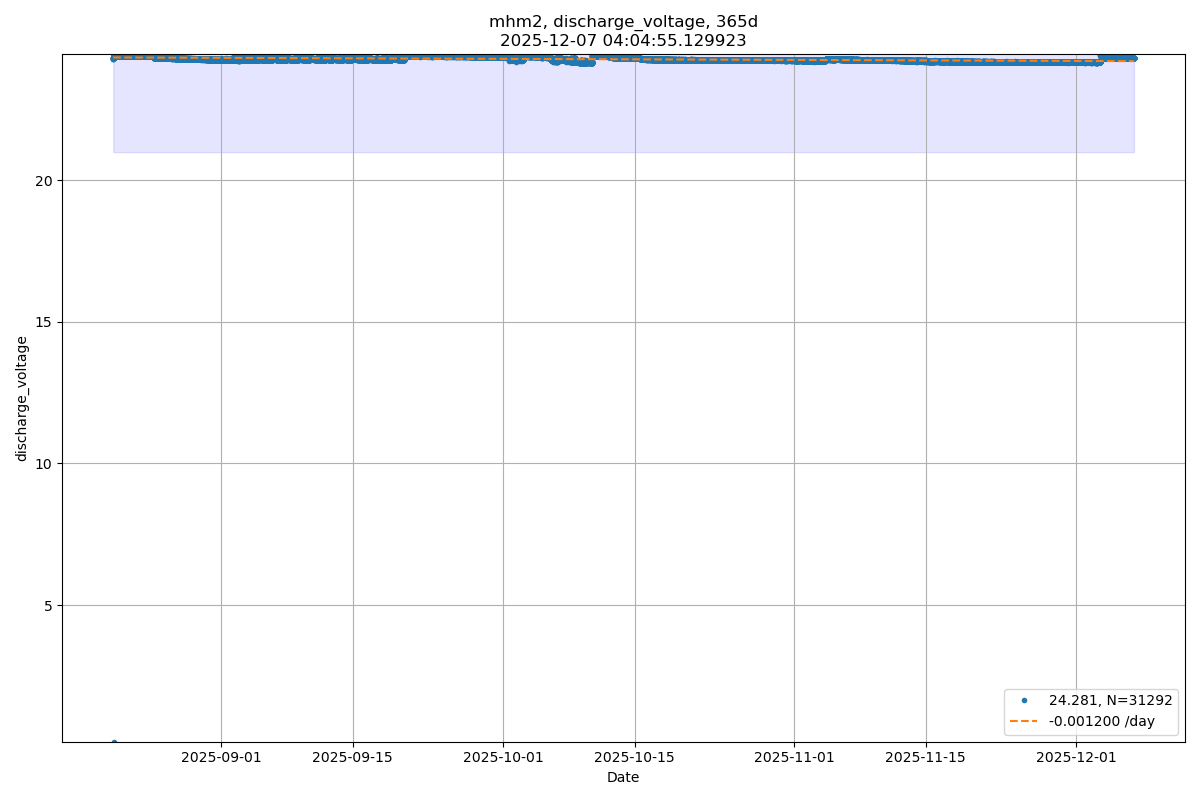Image resolution: width=1200 pixels, height=800 pixels.
Task: Click the plot title "mhm2, discharge_voltage, 365d"
Action: [623, 22]
